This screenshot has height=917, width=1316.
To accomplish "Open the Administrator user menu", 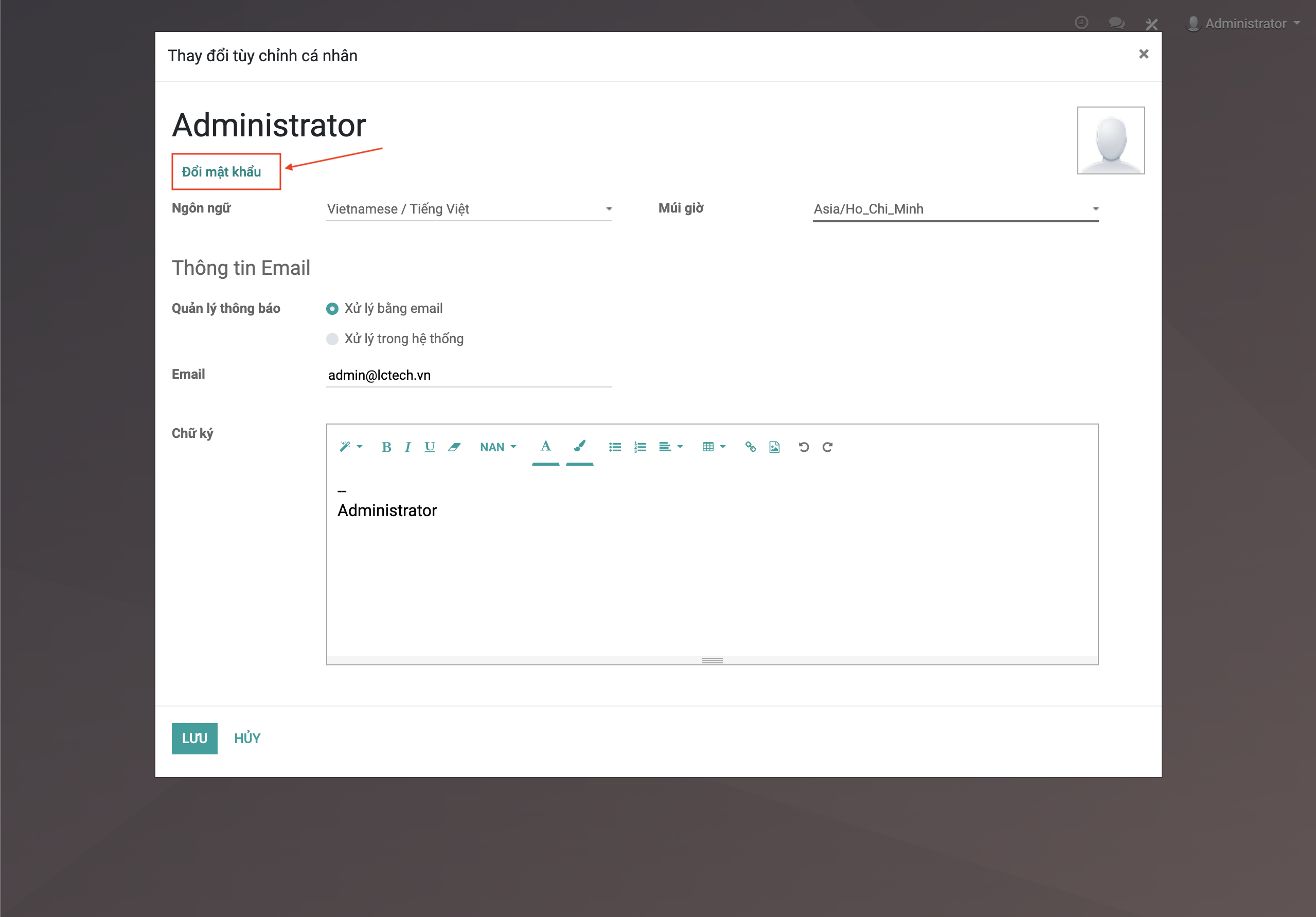I will click(x=1245, y=24).
